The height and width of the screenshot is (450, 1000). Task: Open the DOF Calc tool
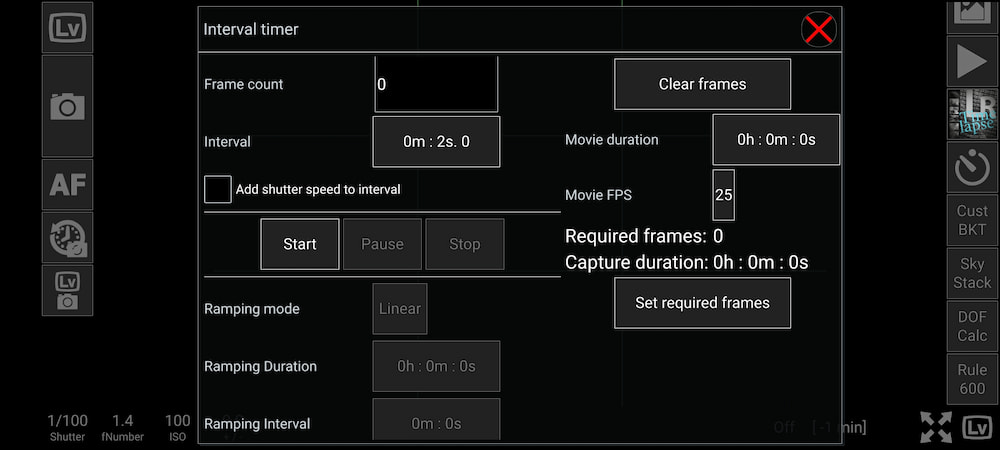coord(971,325)
